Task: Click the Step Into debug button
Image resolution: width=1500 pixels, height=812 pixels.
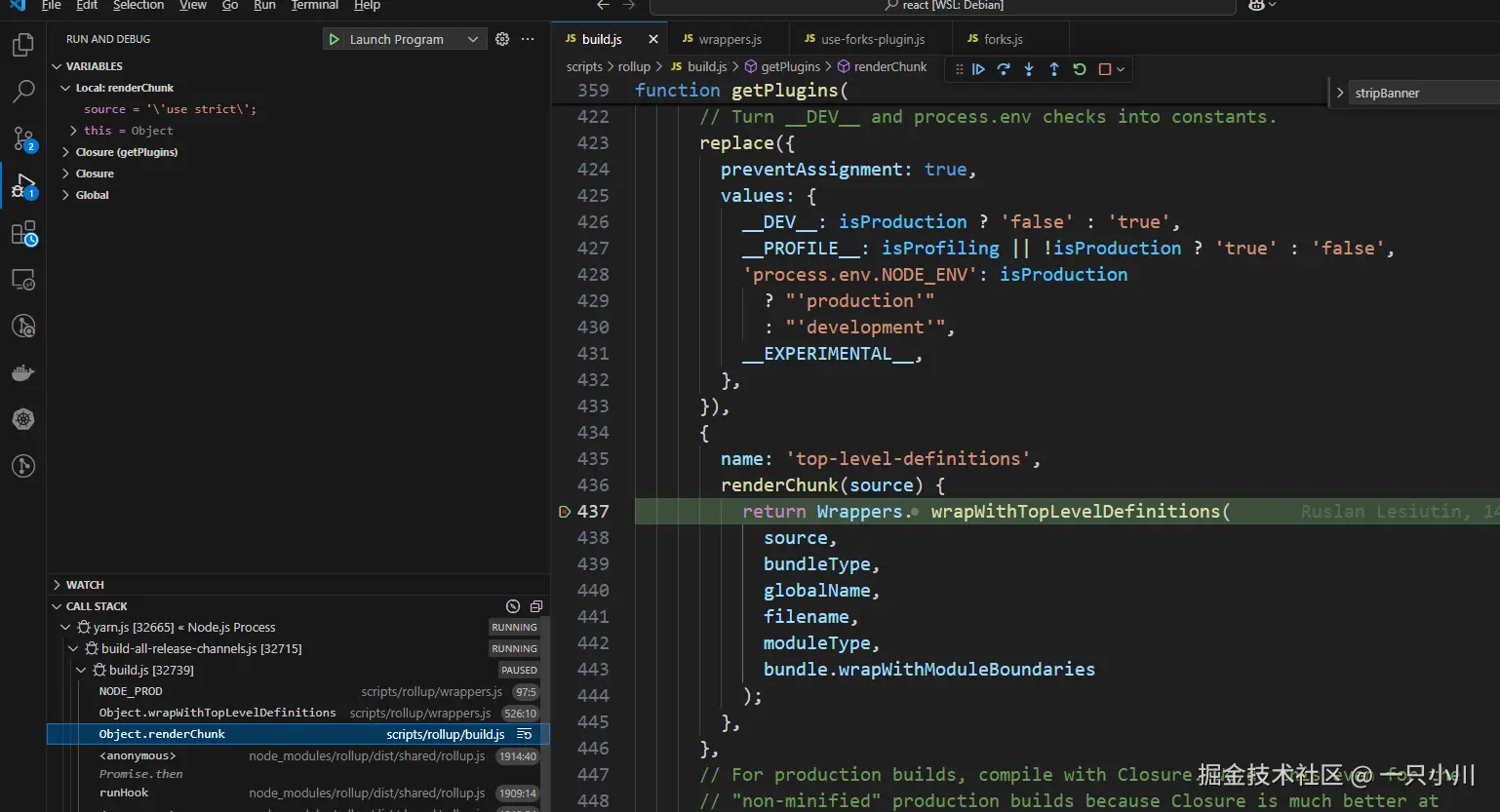Action: pos(1029,69)
